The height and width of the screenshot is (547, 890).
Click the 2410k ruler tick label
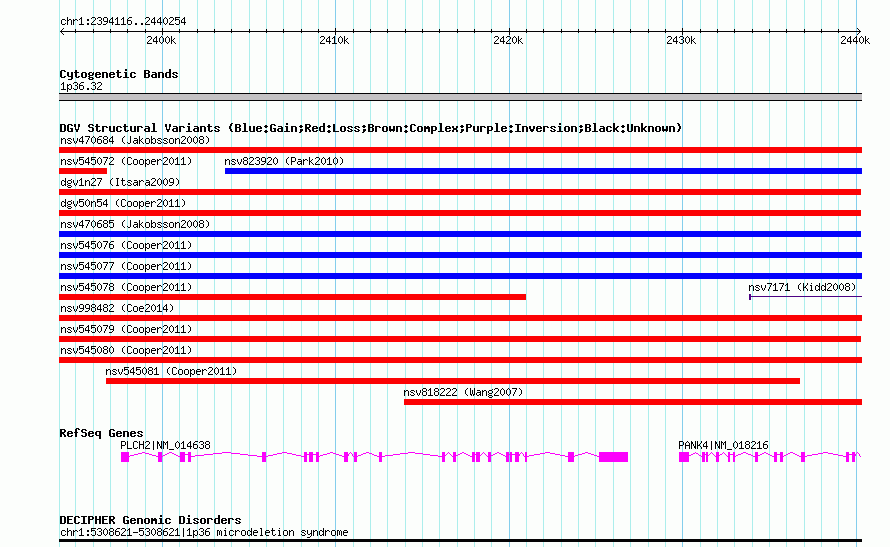[334, 40]
